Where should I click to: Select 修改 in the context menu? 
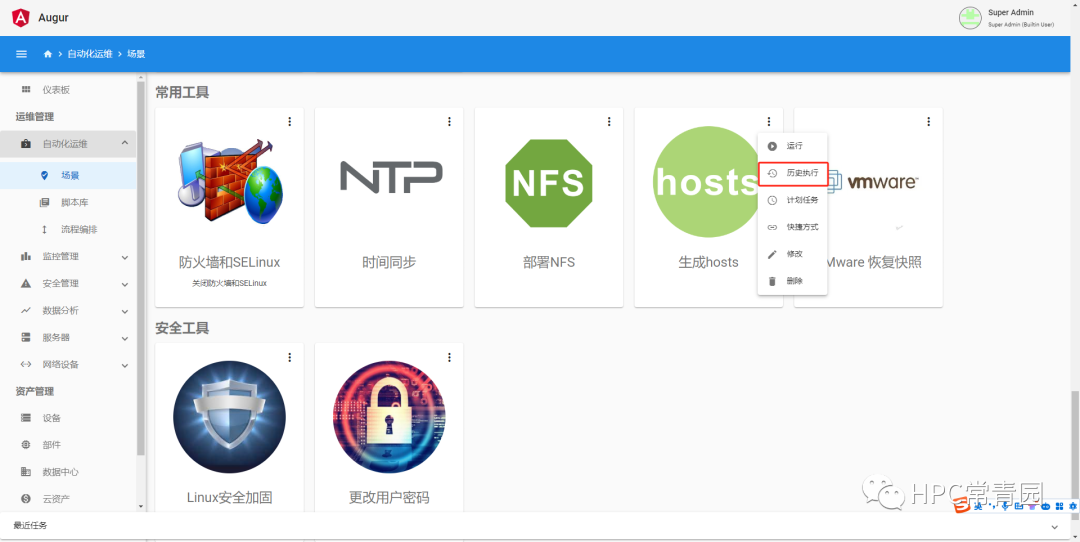tap(792, 254)
